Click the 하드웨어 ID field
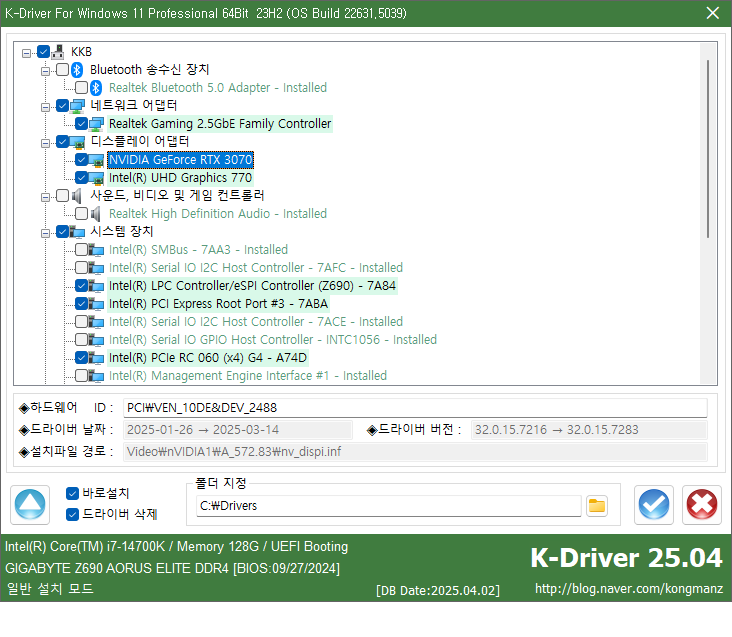This screenshot has height=637, width=732. [x=415, y=408]
